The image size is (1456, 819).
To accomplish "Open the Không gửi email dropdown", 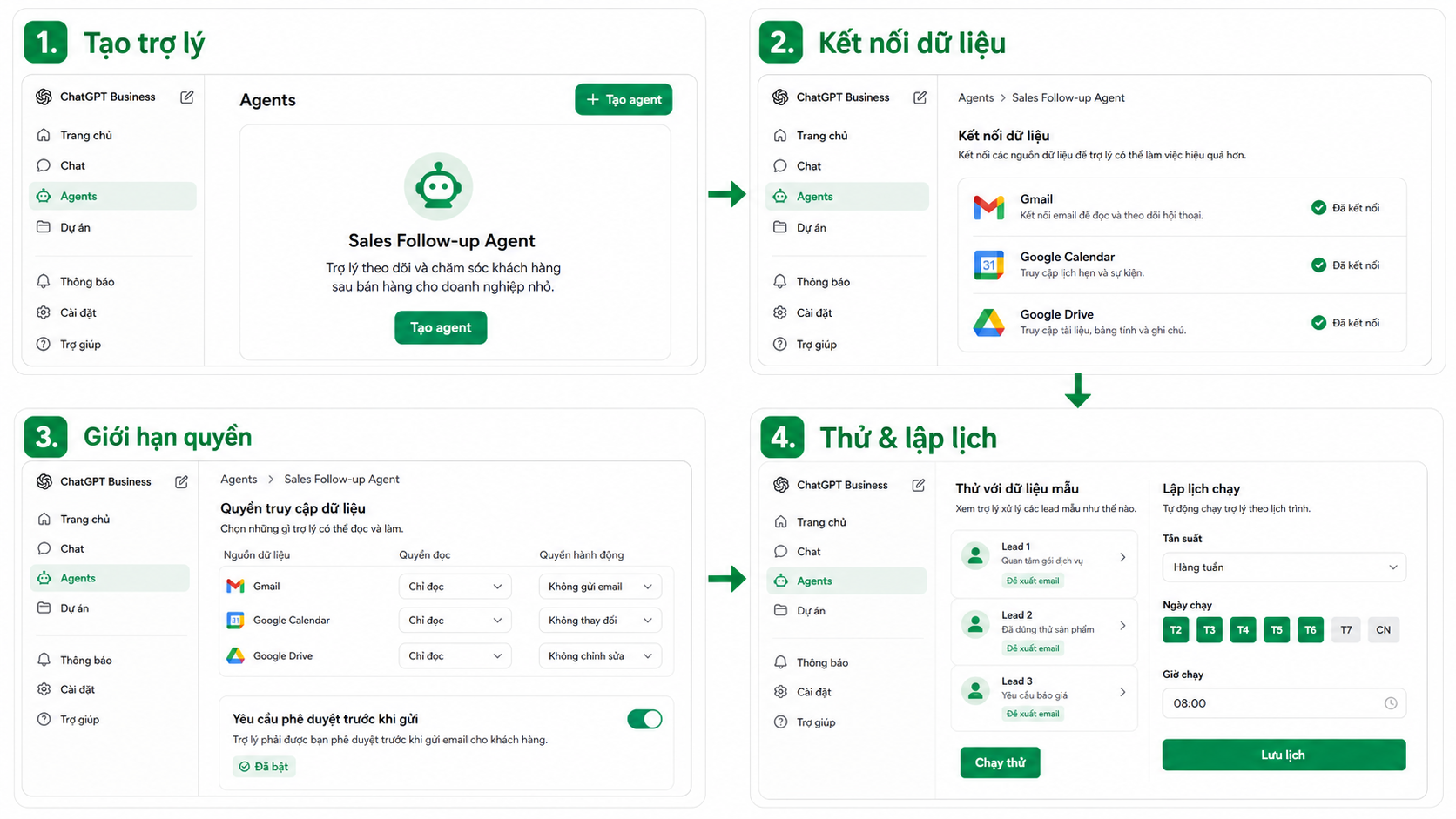I will tap(600, 587).
